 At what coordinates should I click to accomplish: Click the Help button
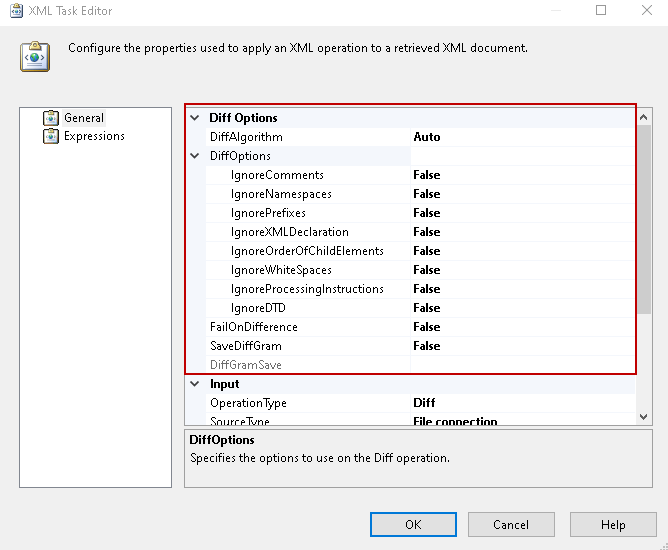point(613,525)
